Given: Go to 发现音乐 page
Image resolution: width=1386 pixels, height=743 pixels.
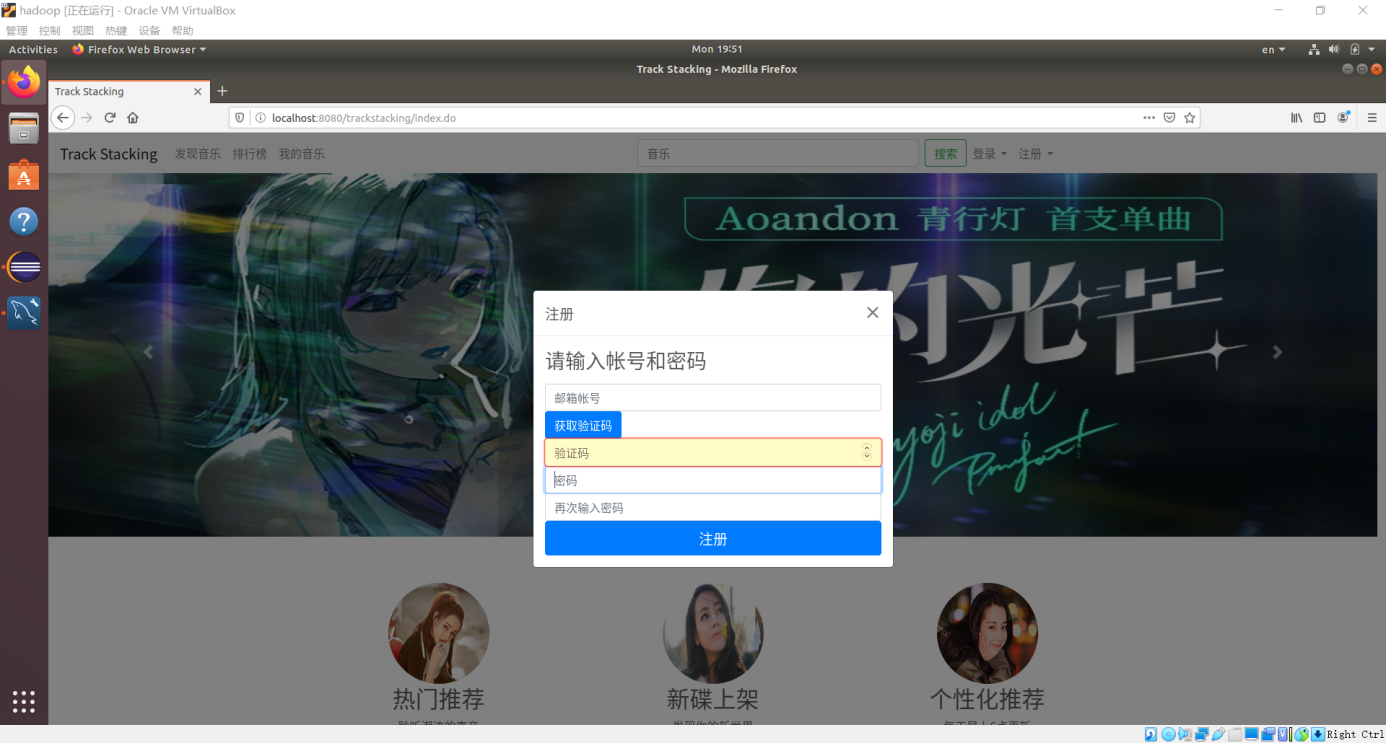Looking at the screenshot, I should coord(198,154).
